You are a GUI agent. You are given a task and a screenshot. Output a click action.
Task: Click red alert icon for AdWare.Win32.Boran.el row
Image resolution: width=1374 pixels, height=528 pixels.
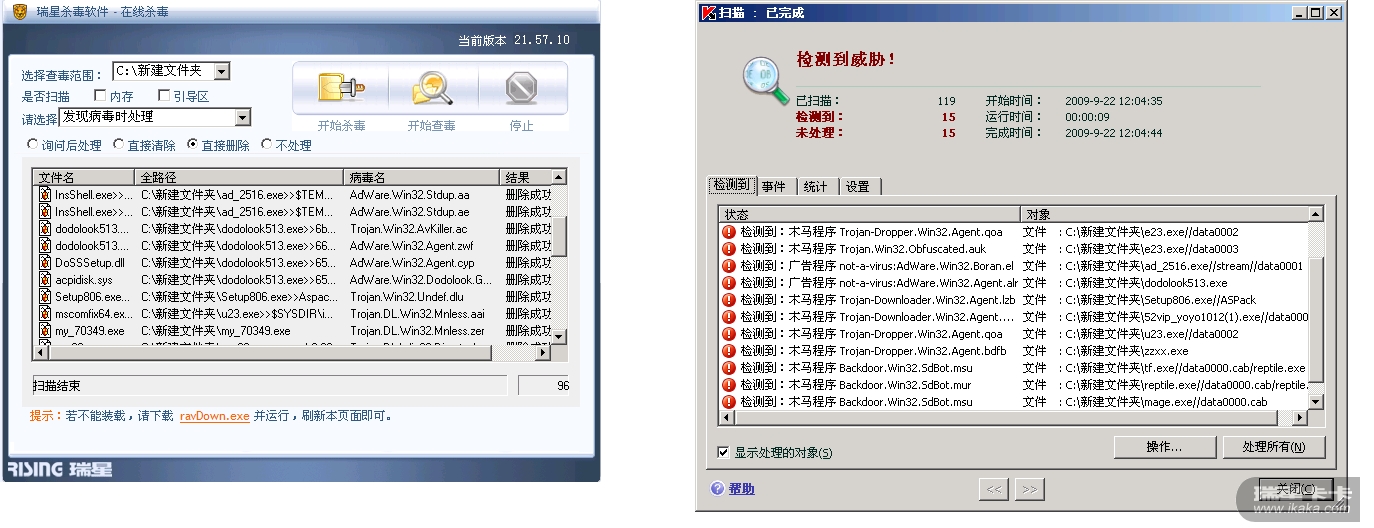(729, 266)
